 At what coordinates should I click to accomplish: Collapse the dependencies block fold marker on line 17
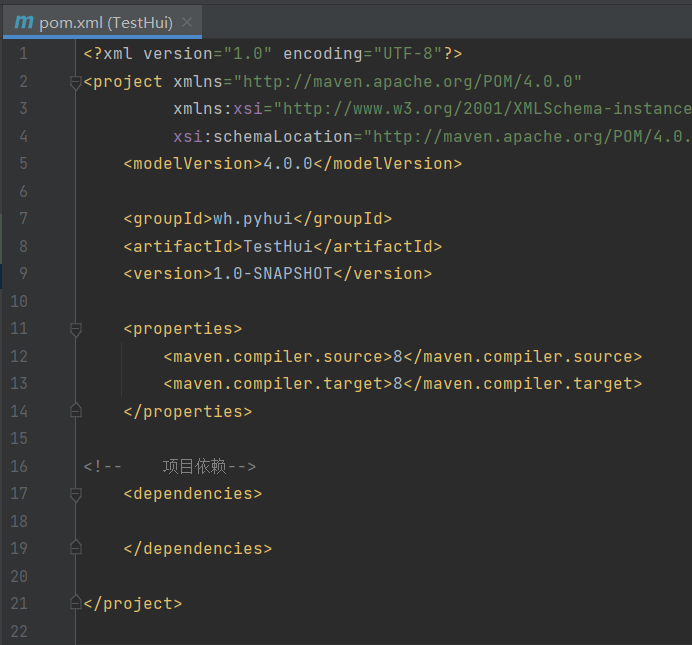tap(76, 495)
